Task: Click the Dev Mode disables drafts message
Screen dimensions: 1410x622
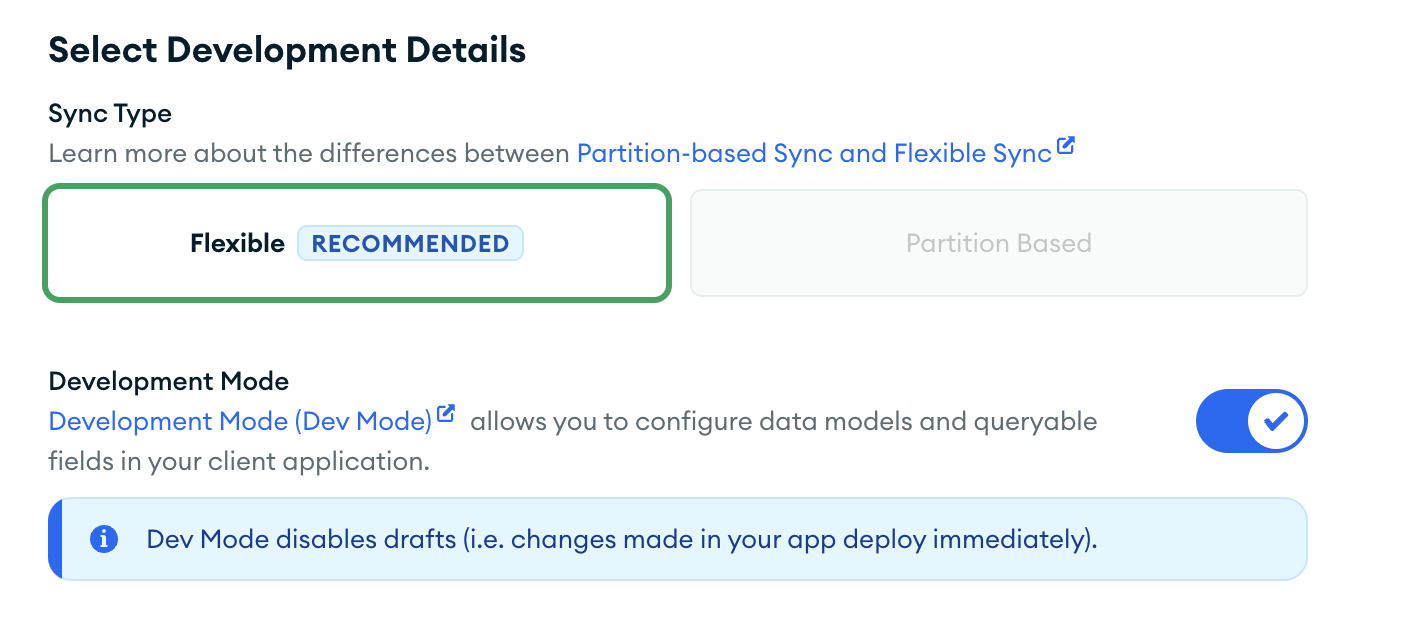Action: (622, 539)
